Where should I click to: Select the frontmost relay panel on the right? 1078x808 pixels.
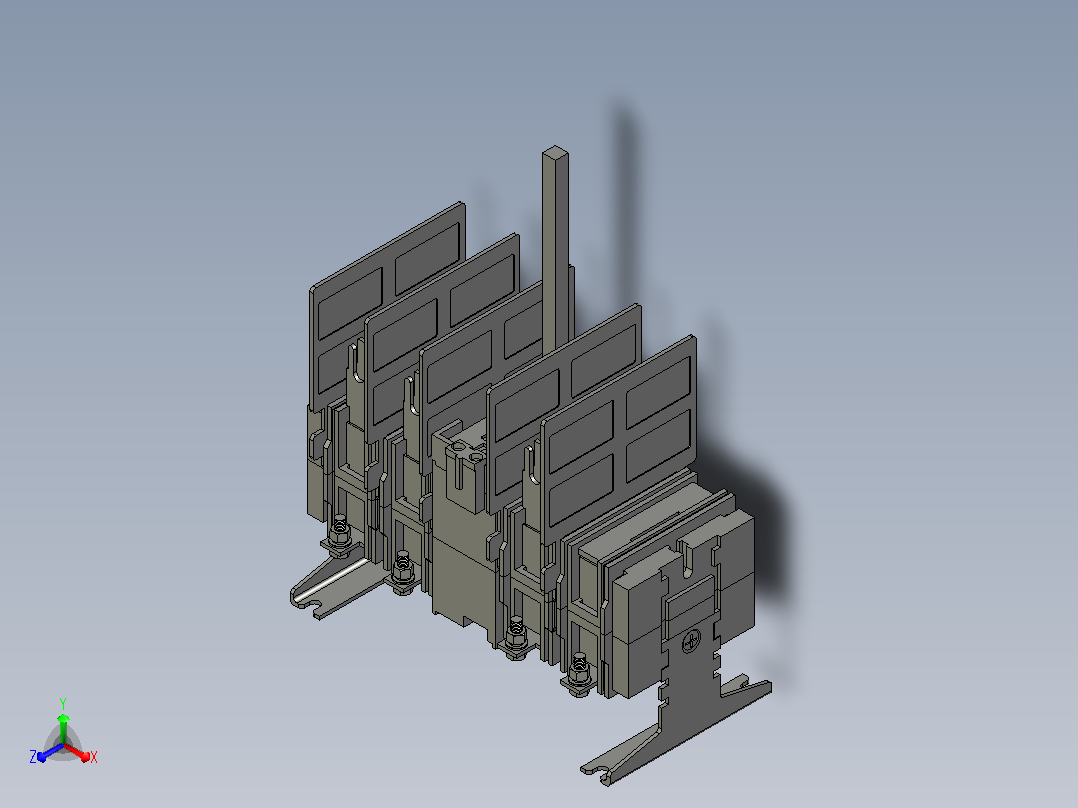click(x=619, y=439)
